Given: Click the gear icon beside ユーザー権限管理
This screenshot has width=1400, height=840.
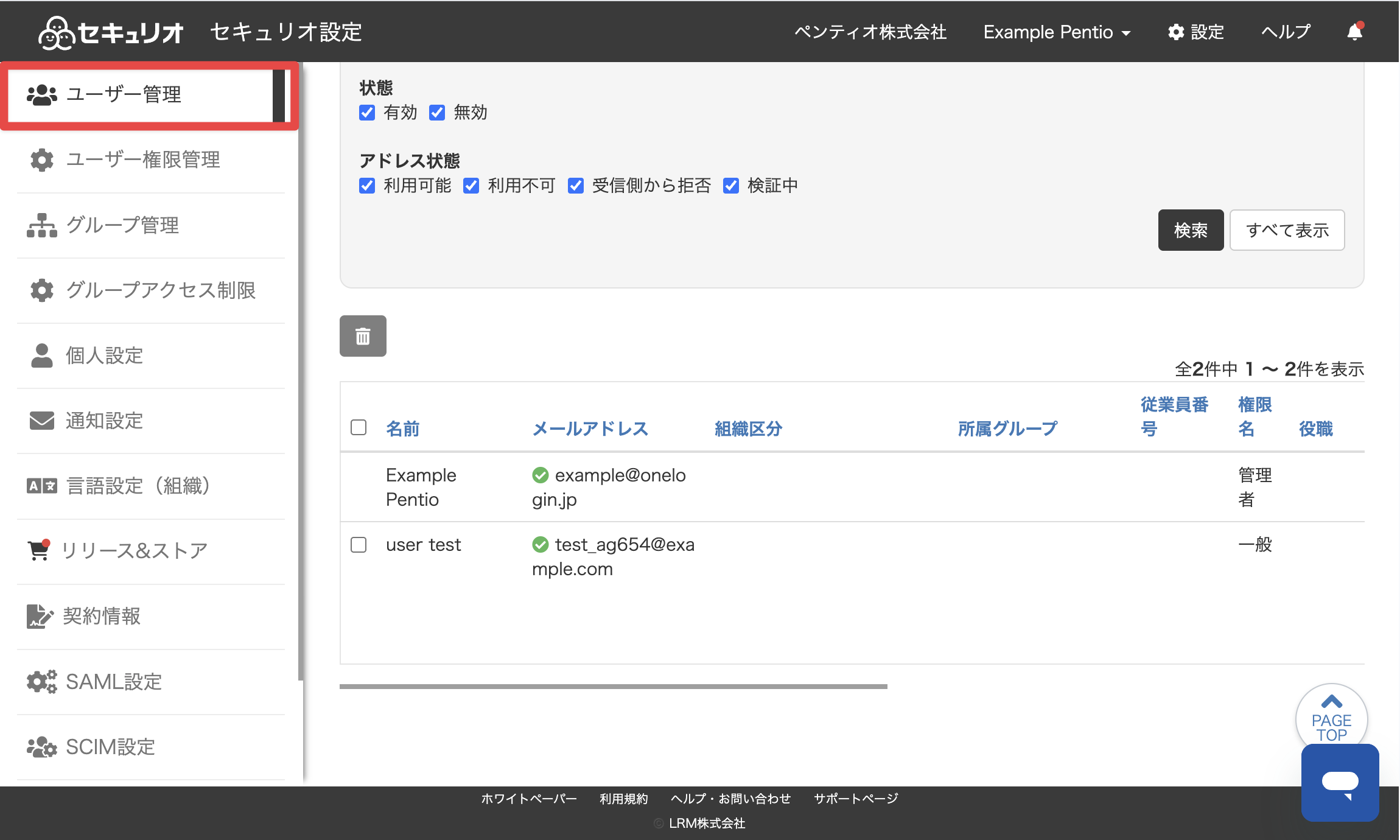Looking at the screenshot, I should coord(42,159).
